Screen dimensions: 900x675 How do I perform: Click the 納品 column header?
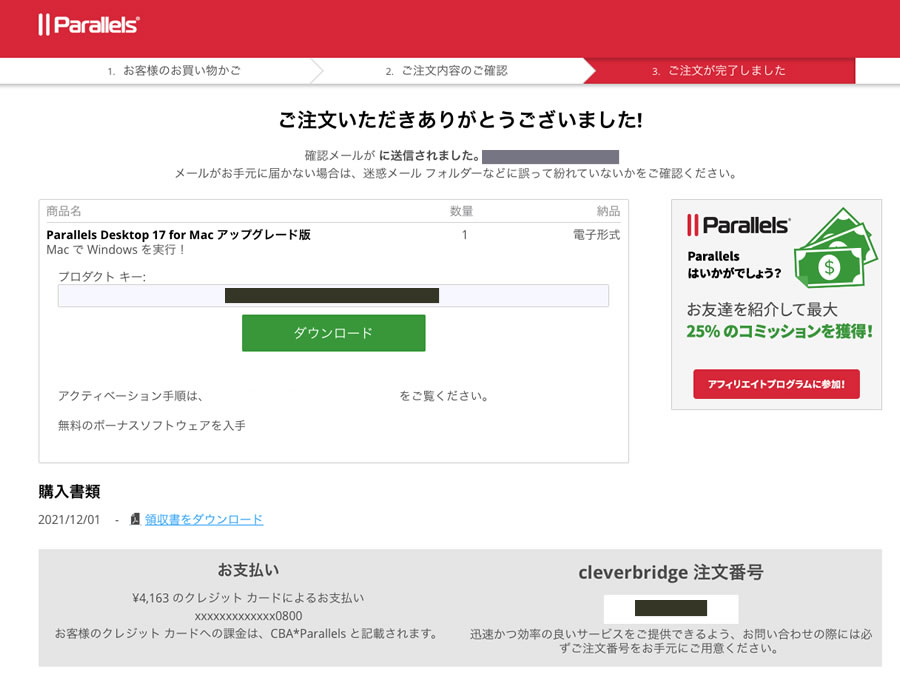click(608, 211)
